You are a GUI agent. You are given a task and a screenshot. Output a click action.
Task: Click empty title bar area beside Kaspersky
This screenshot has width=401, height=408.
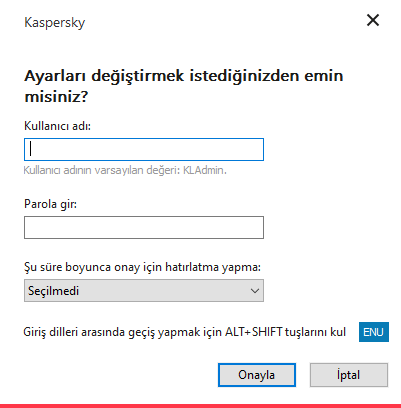tap(223, 22)
